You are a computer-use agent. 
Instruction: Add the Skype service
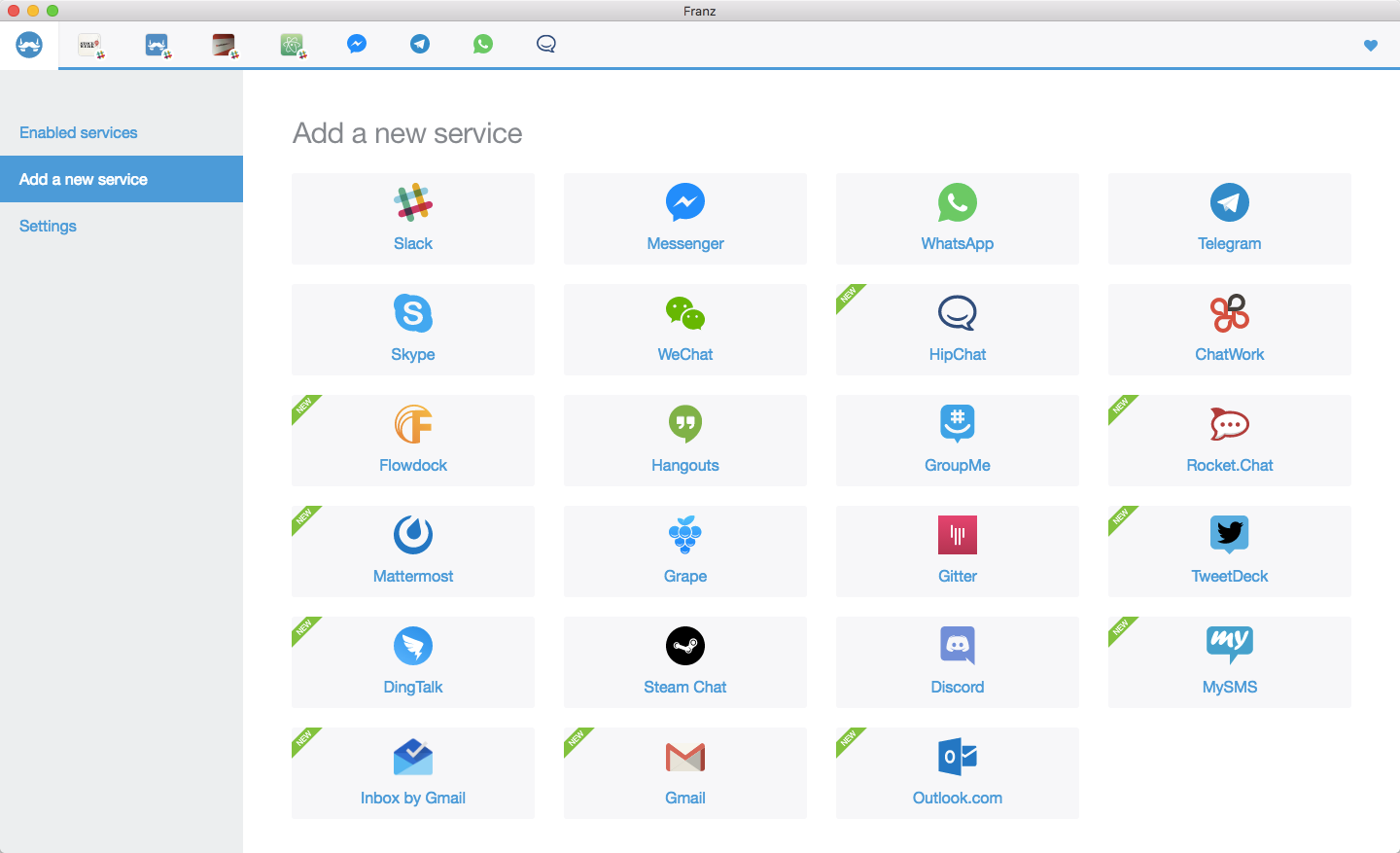click(x=413, y=330)
